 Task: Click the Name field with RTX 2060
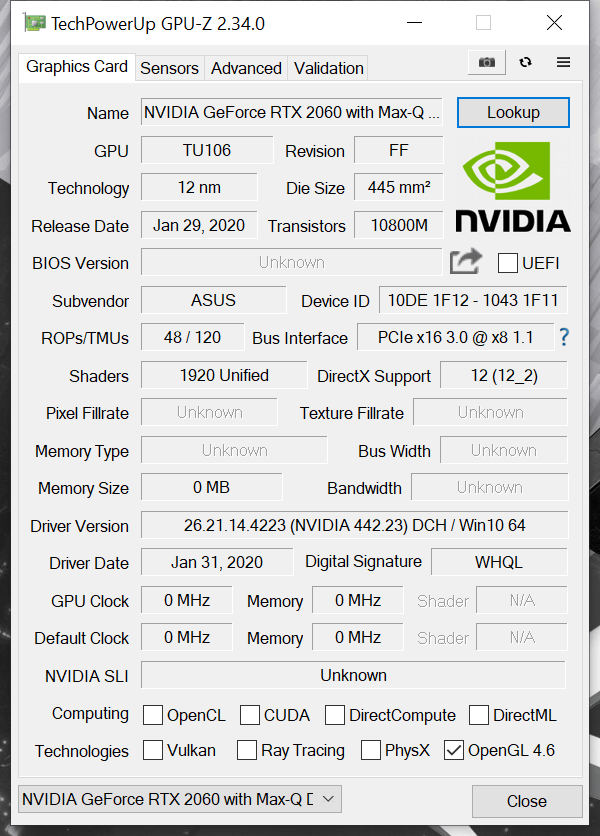pos(292,112)
